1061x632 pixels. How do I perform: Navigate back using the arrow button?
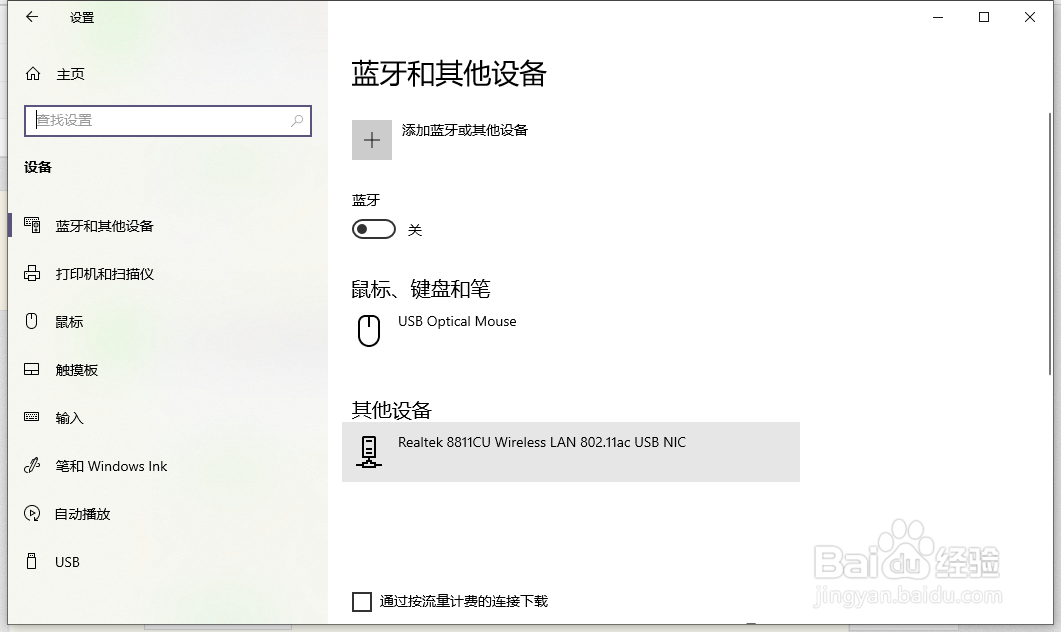(30, 17)
